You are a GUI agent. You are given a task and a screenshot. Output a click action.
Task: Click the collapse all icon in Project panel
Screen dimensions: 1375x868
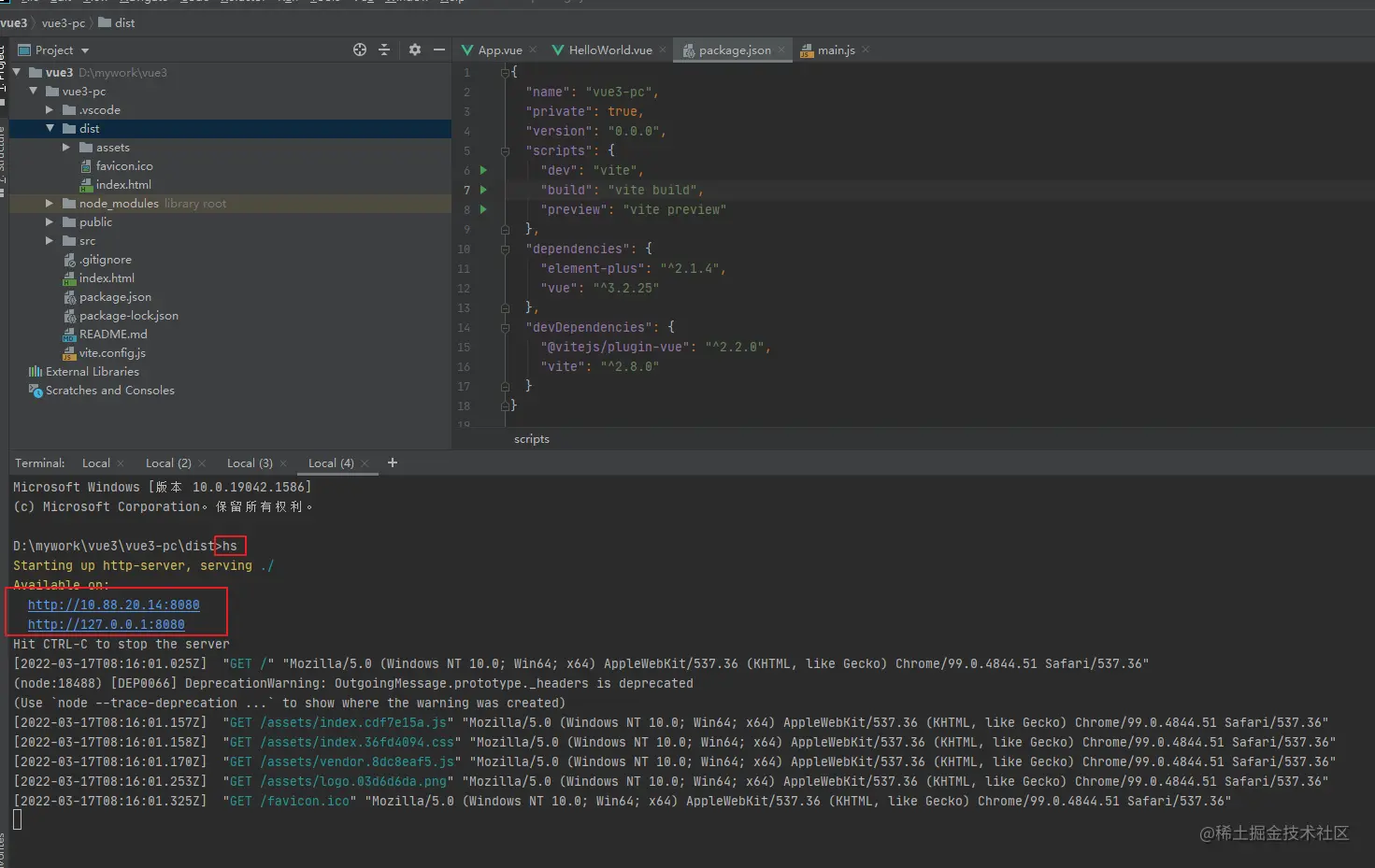click(x=384, y=50)
